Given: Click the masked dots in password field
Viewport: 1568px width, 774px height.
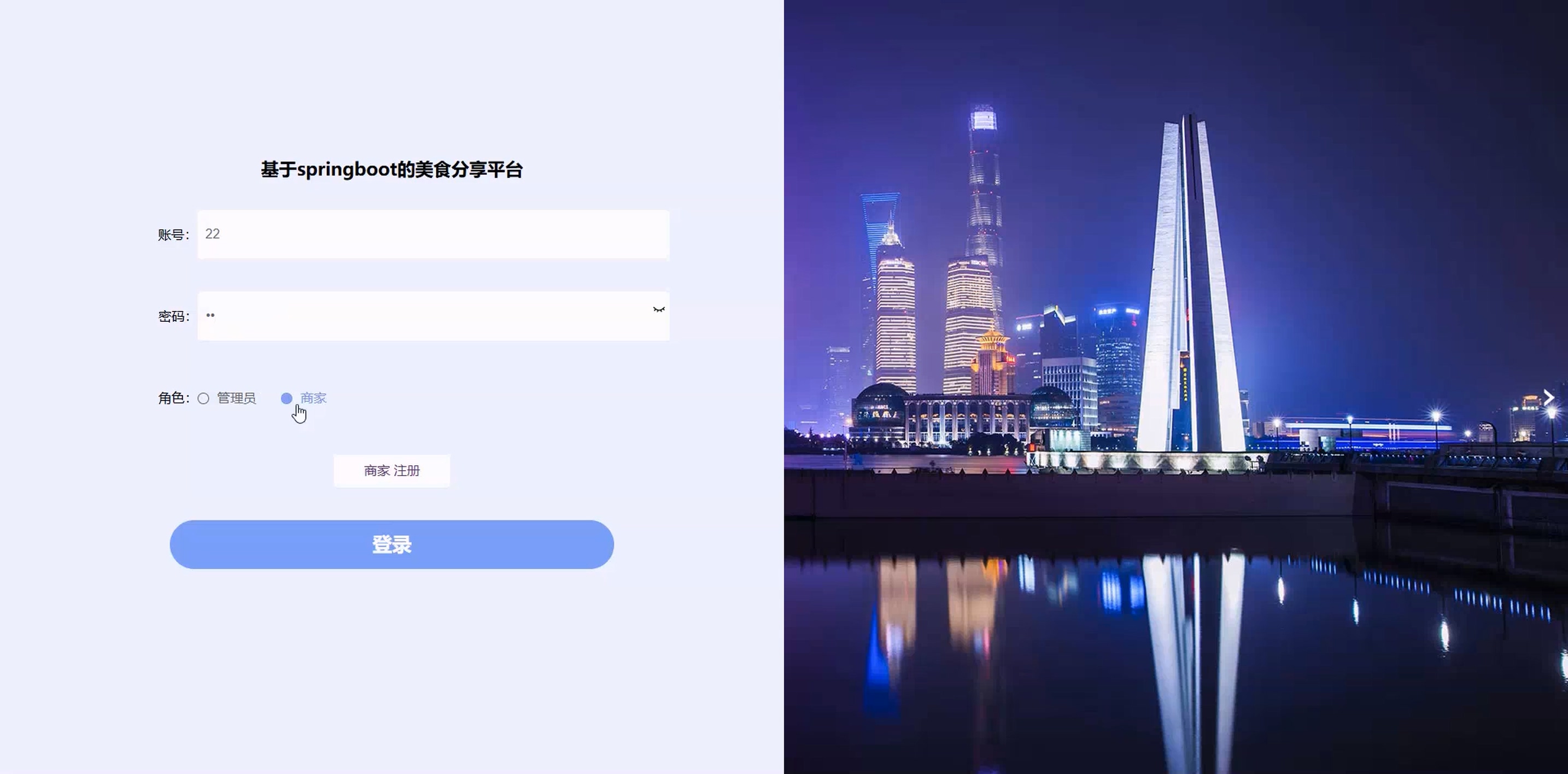Looking at the screenshot, I should (210, 315).
